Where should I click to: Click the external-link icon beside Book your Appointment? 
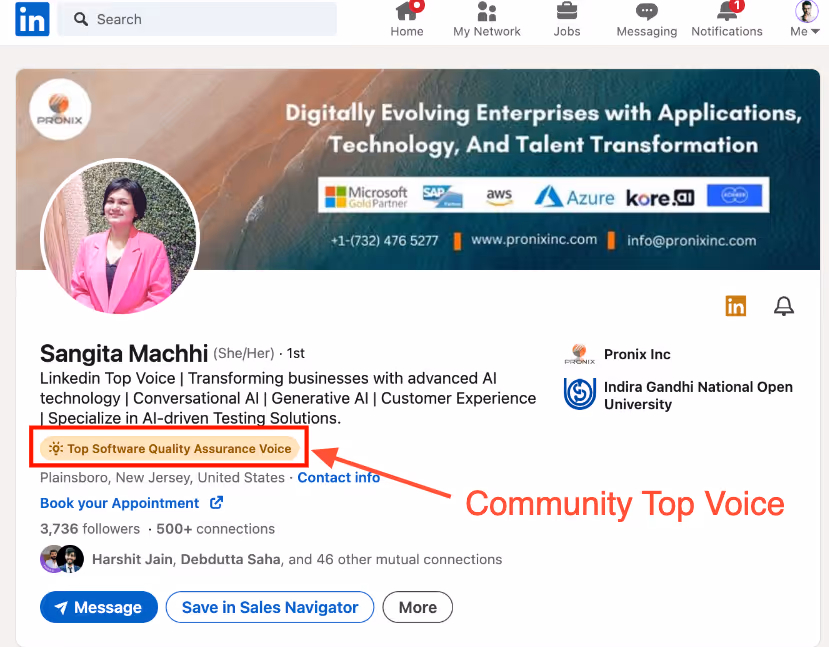(216, 503)
